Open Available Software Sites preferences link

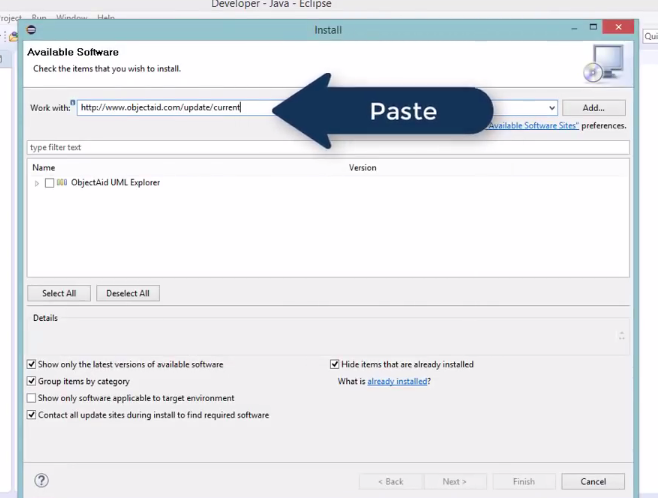[x=533, y=125]
